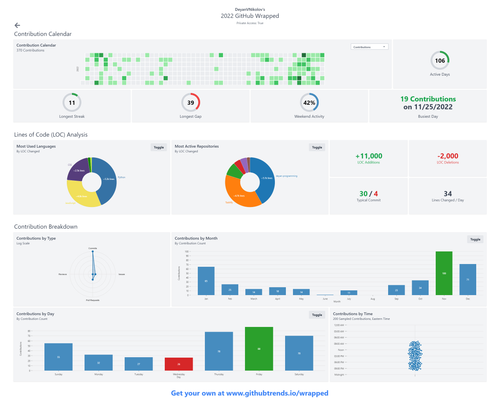
Task: Click the '2022 GitHub Wrapped' page title
Action: pyautogui.click(x=250, y=16)
